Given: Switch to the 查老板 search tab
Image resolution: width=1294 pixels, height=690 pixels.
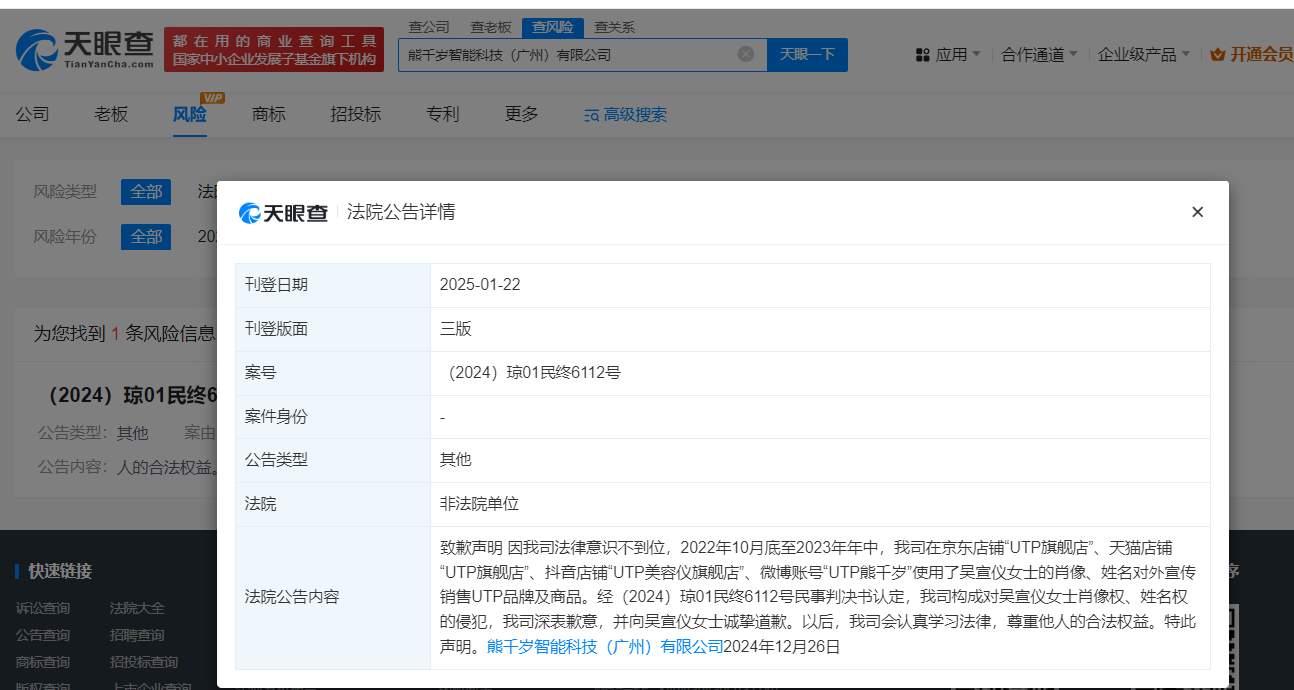Looking at the screenshot, I should [491, 27].
